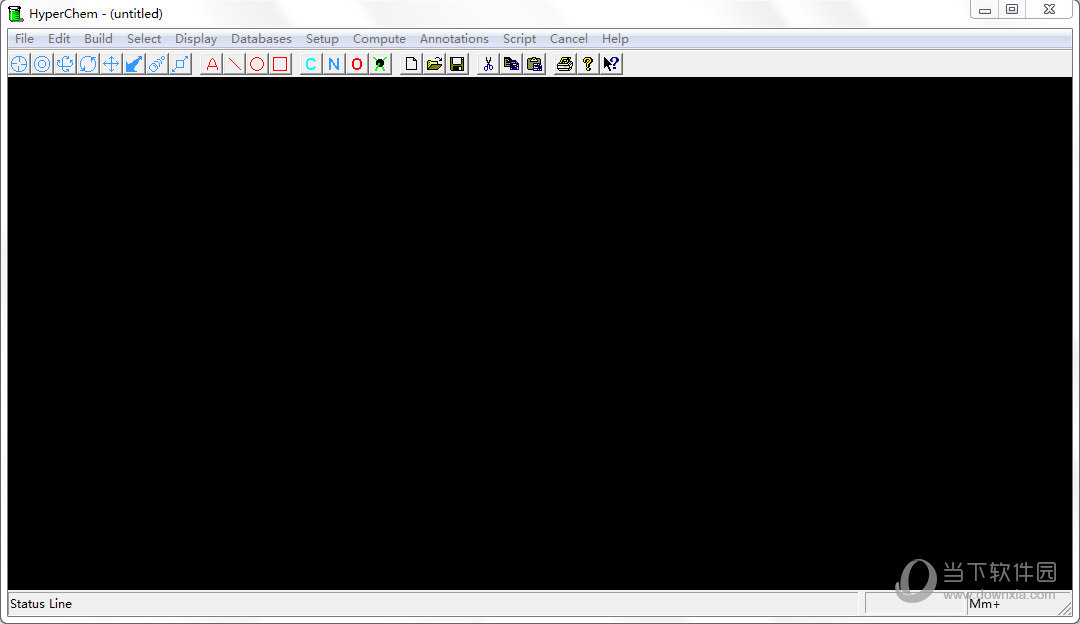This screenshot has height=624, width=1080.
Task: Create a new file with blank page icon
Action: click(411, 64)
